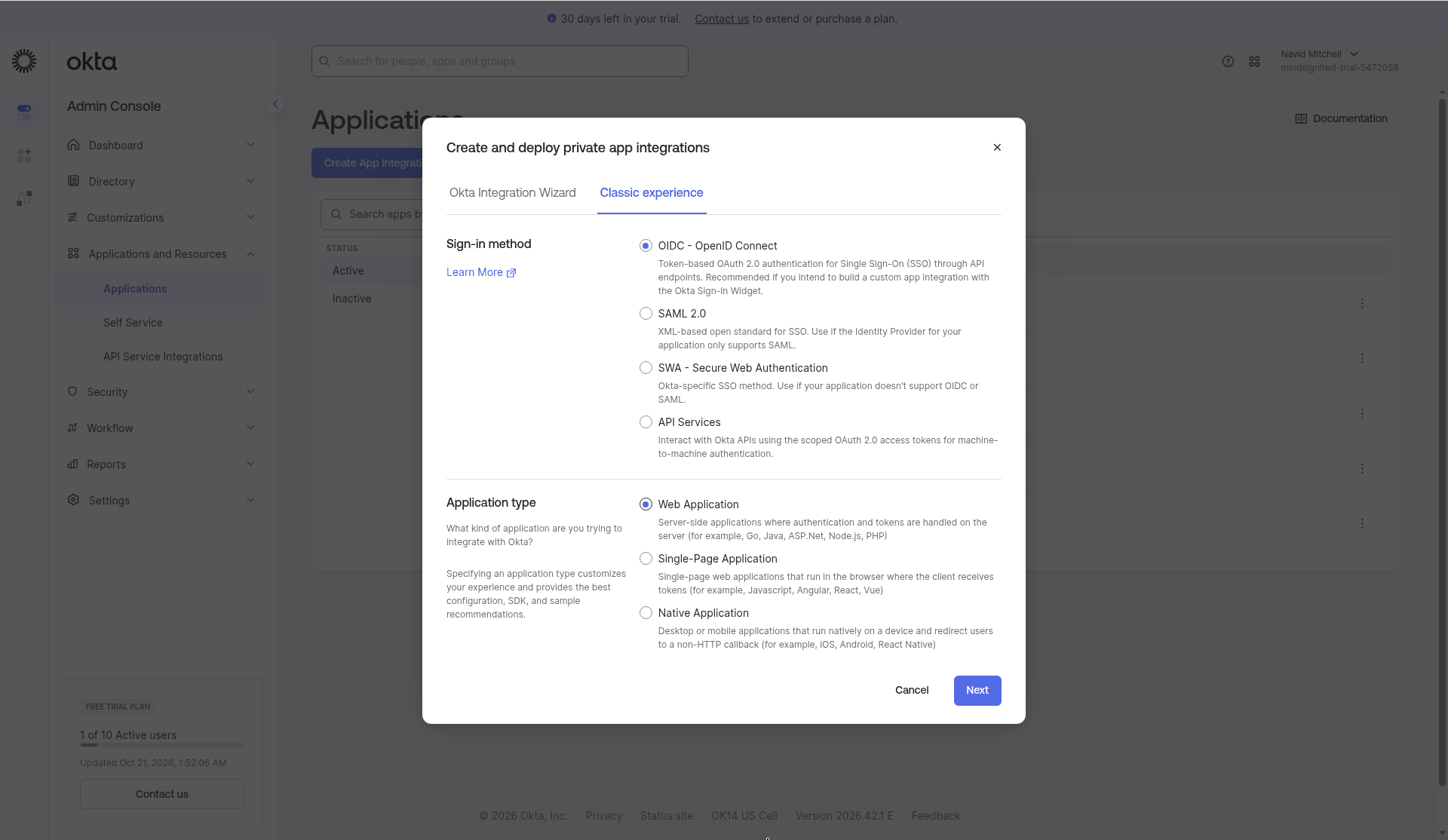This screenshot has height=840, width=1448.
Task: Select SAML 2.0 sign-in method
Action: [x=646, y=314]
